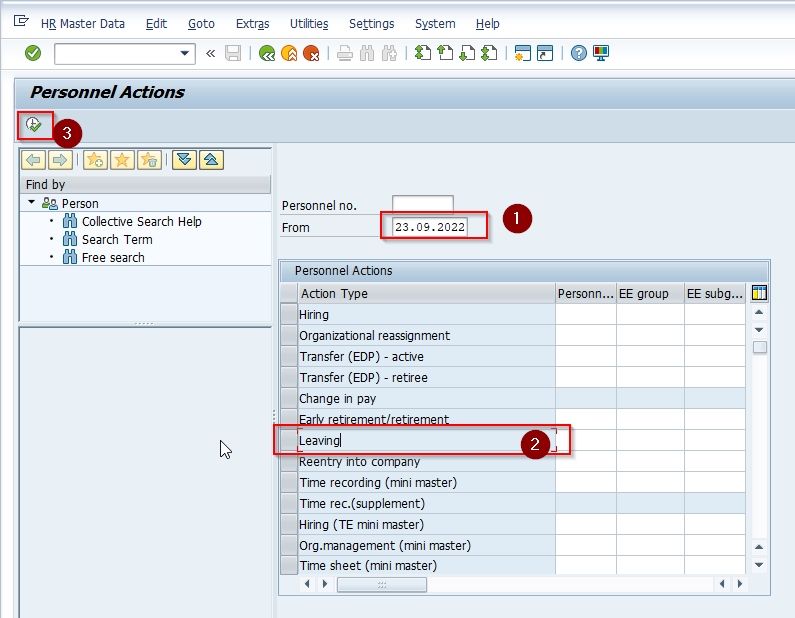Open the Edit menu
This screenshot has width=795, height=618.
point(156,24)
